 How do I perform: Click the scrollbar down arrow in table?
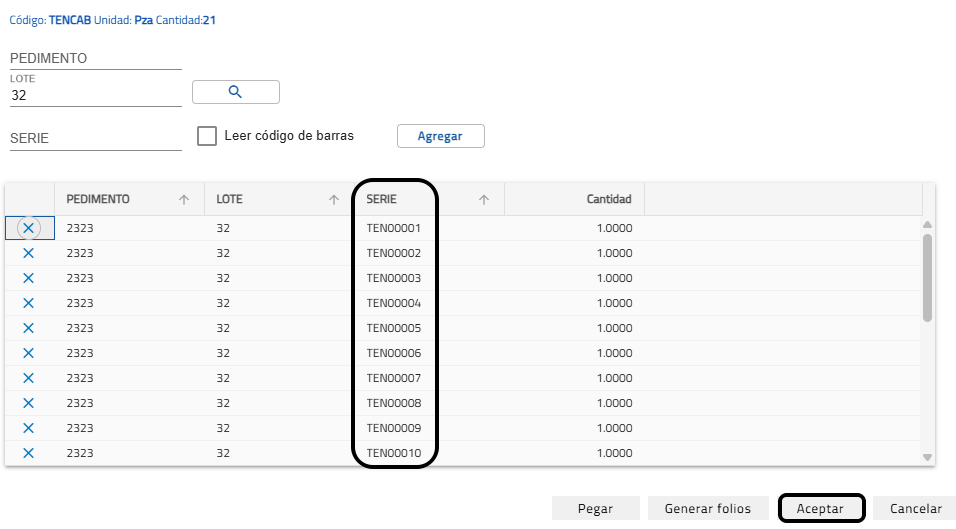tap(927, 457)
